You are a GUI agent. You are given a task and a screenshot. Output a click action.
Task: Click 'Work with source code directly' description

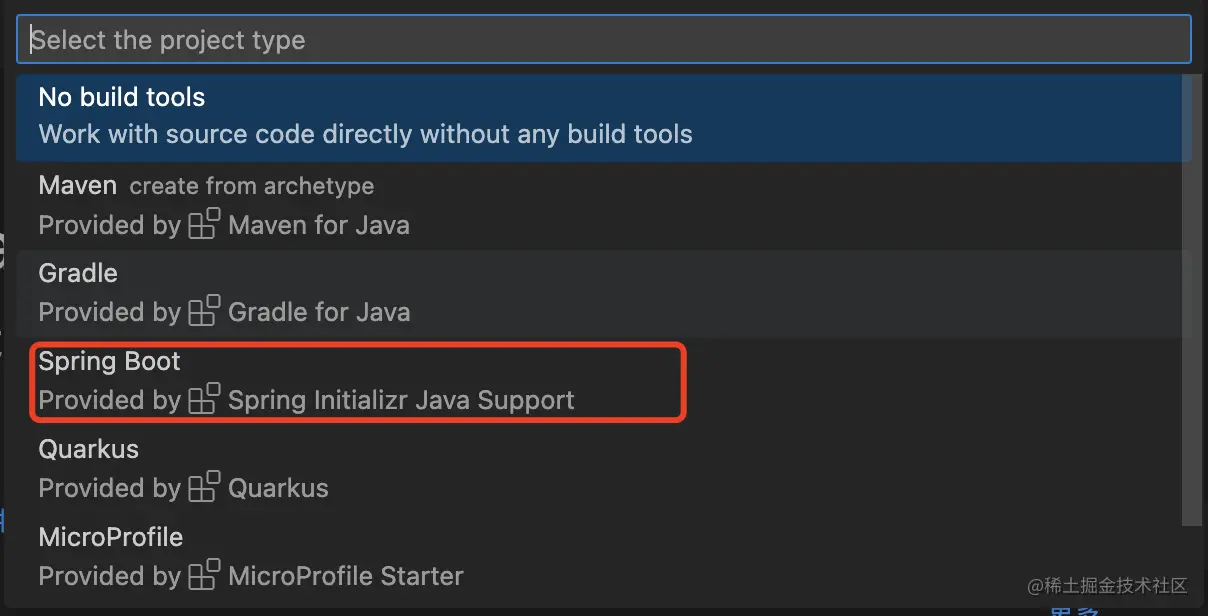[x=365, y=134]
